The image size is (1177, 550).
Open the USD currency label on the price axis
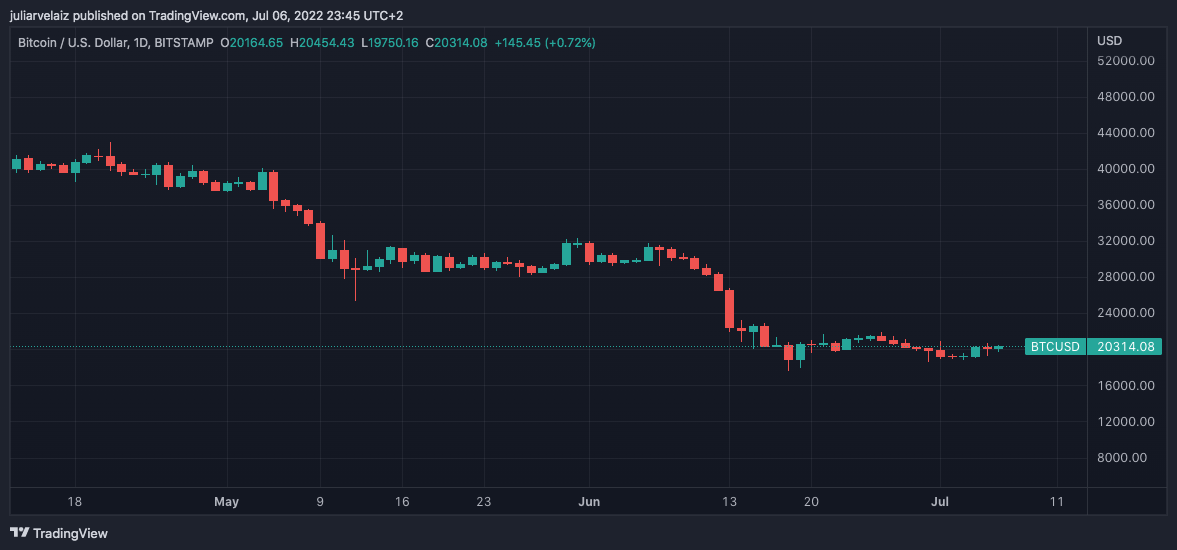[x=1109, y=41]
